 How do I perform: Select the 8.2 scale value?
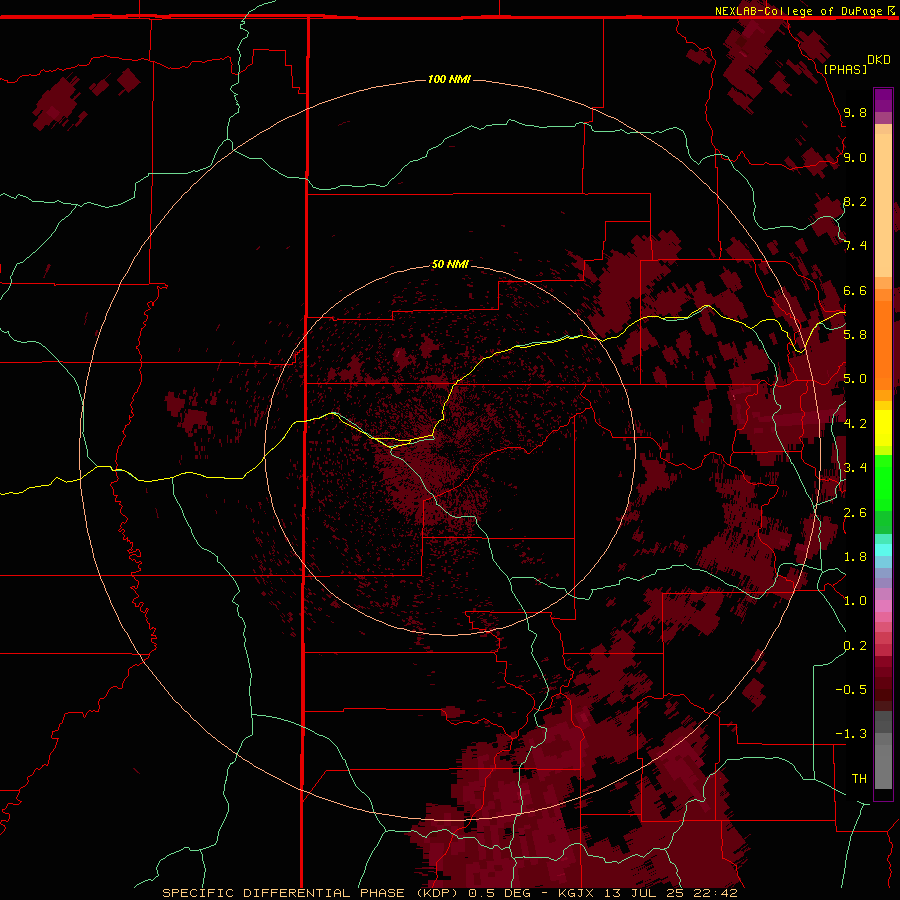tap(855, 201)
